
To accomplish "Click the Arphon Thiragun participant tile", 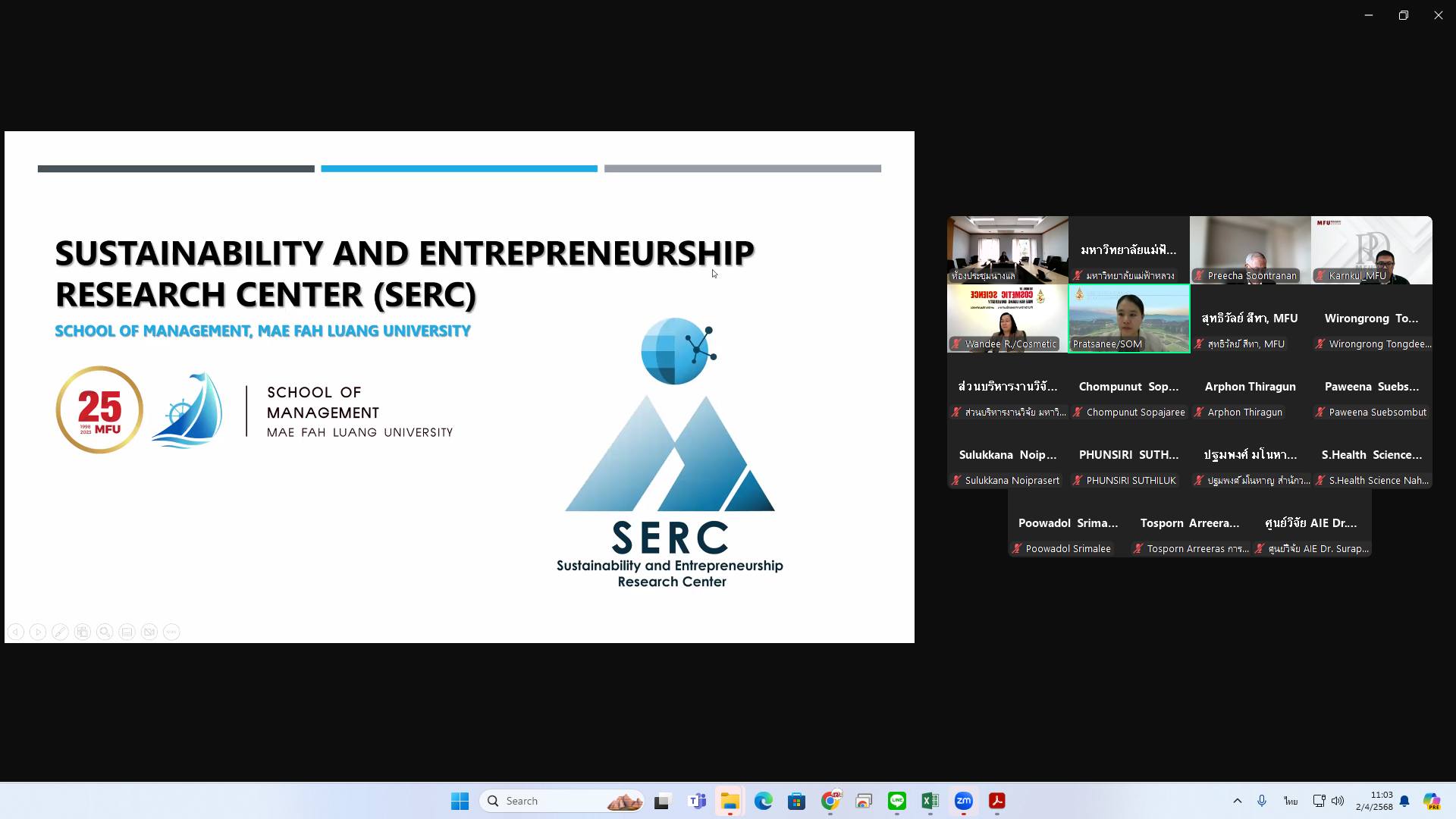I will [1250, 387].
